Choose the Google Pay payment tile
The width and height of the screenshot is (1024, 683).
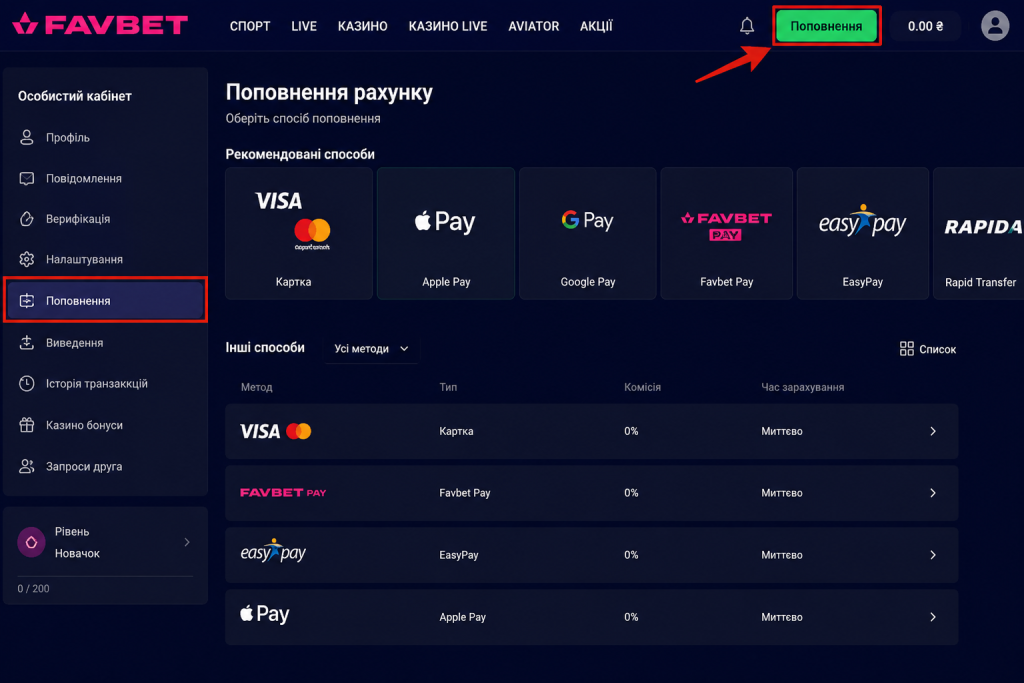click(x=587, y=234)
